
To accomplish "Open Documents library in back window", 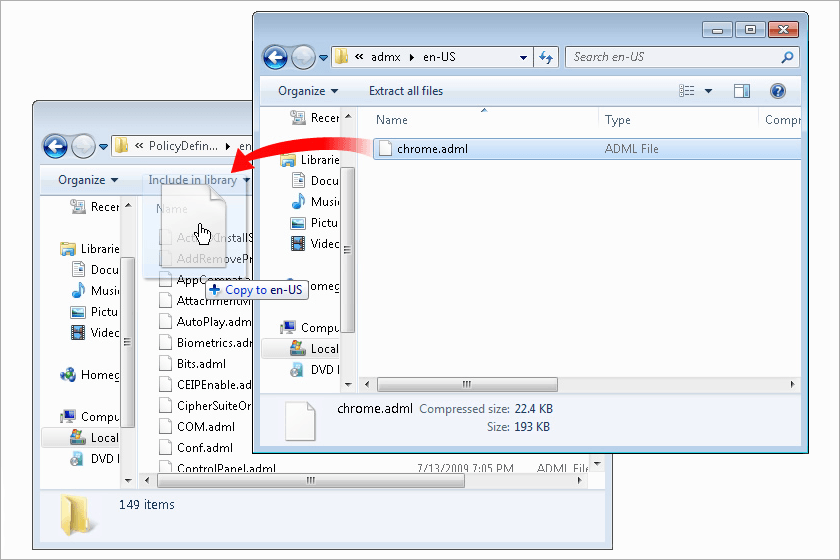I will (x=95, y=270).
